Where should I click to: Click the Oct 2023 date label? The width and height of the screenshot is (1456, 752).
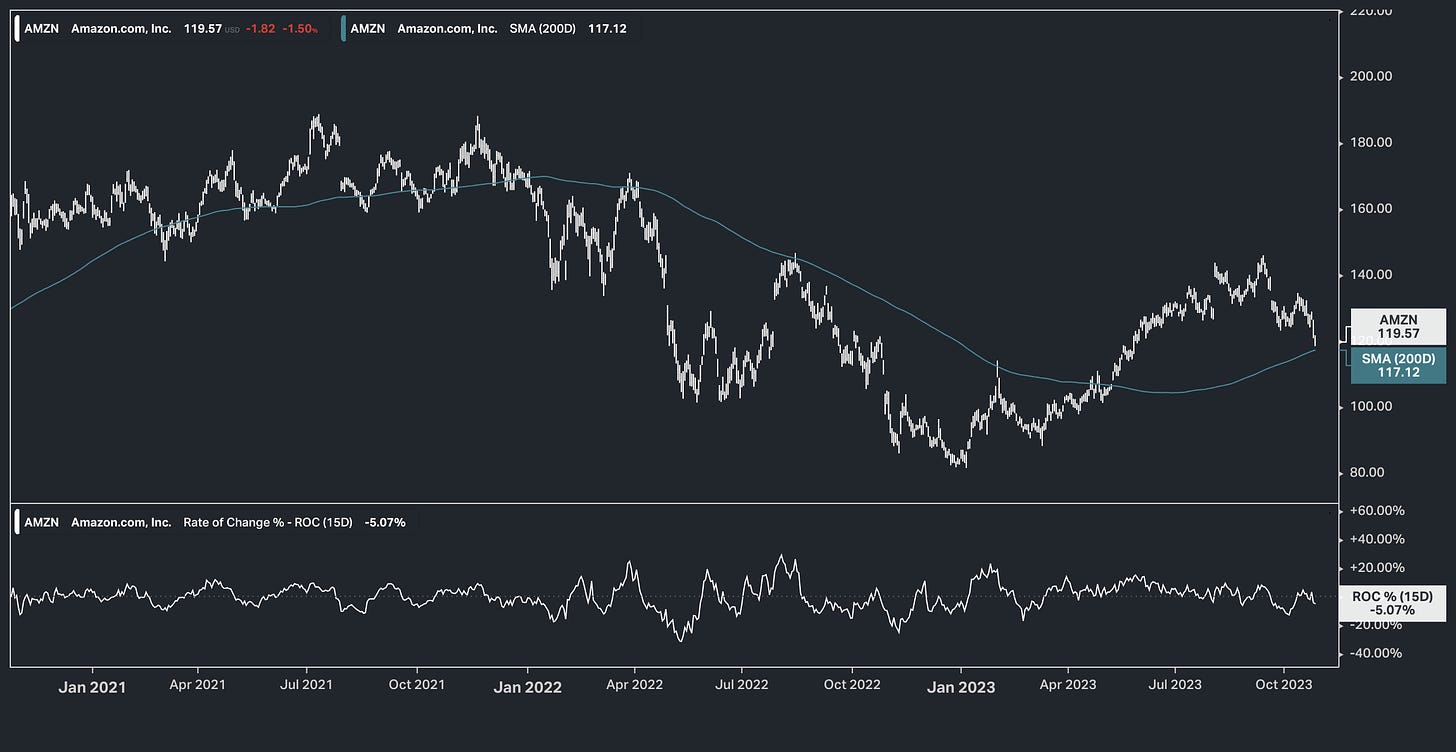tap(1283, 686)
